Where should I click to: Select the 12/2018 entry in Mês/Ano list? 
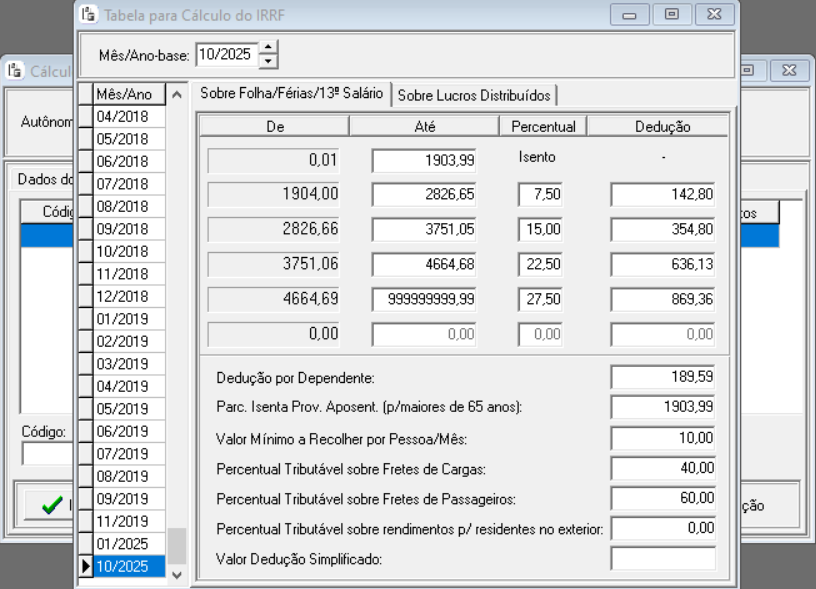123,296
